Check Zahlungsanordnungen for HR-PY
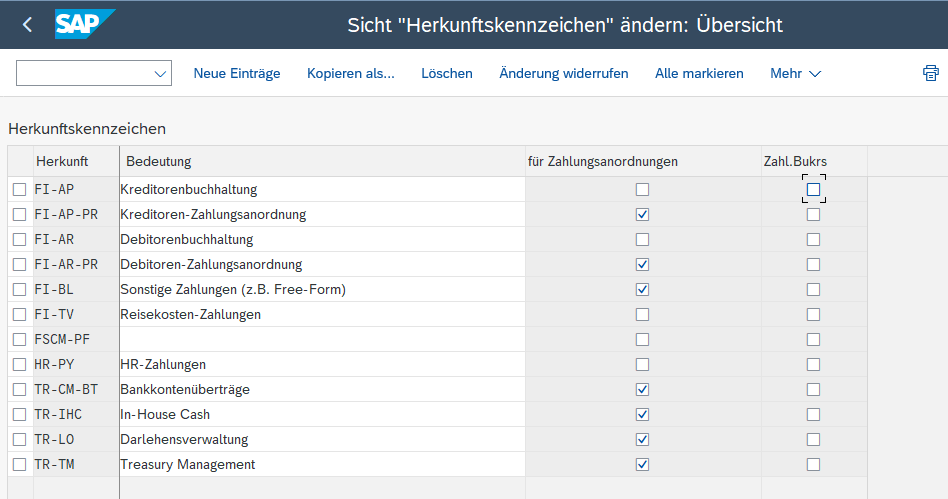948x499 pixels. (x=642, y=364)
